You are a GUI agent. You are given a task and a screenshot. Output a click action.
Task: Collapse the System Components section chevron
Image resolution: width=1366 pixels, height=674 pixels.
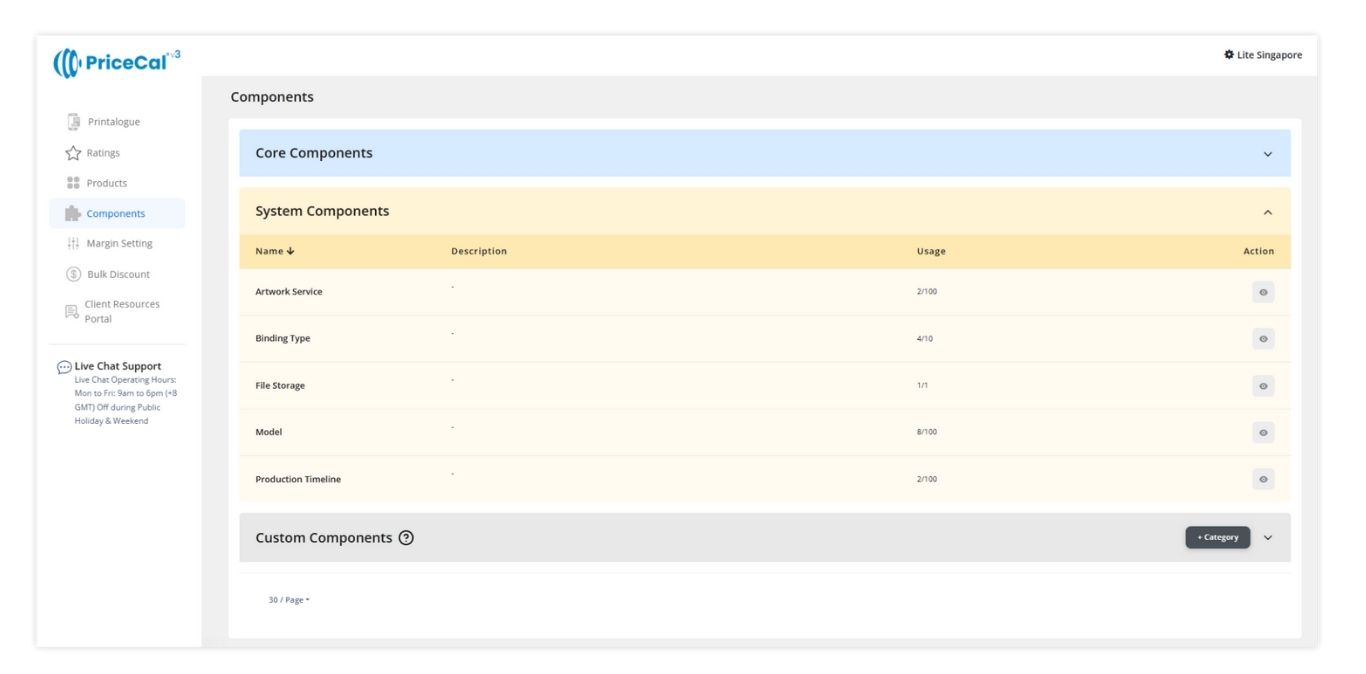[1268, 212]
